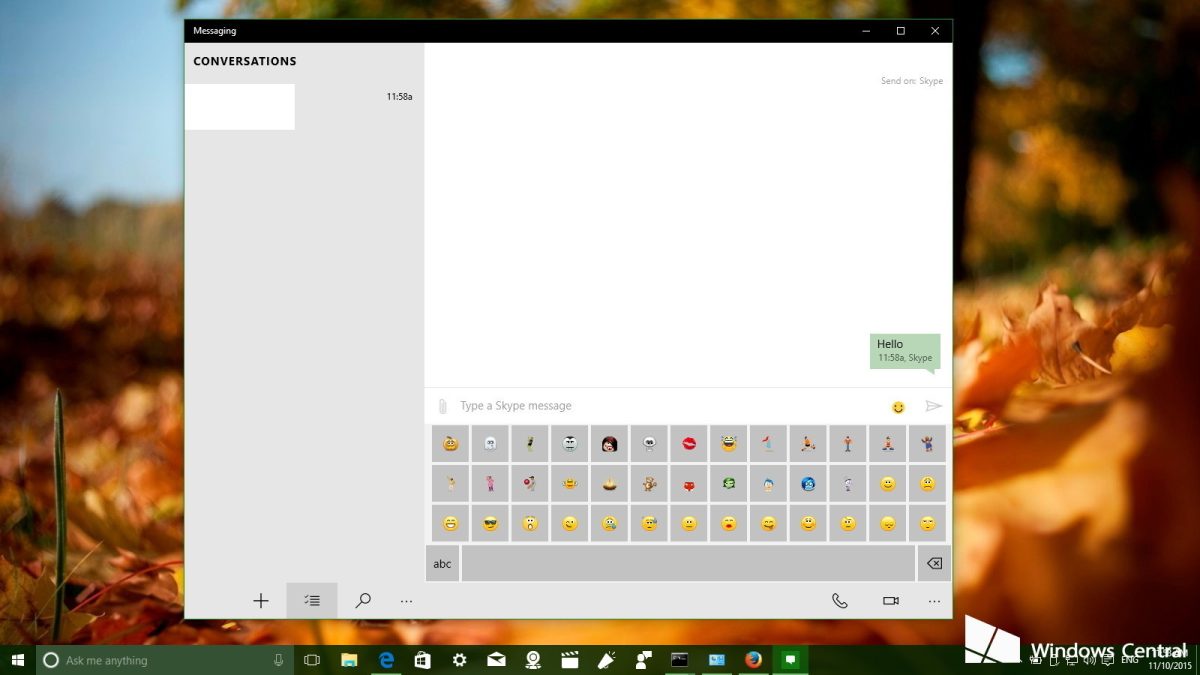Open the Send button arrow icon
The height and width of the screenshot is (675, 1200).
[x=933, y=405]
